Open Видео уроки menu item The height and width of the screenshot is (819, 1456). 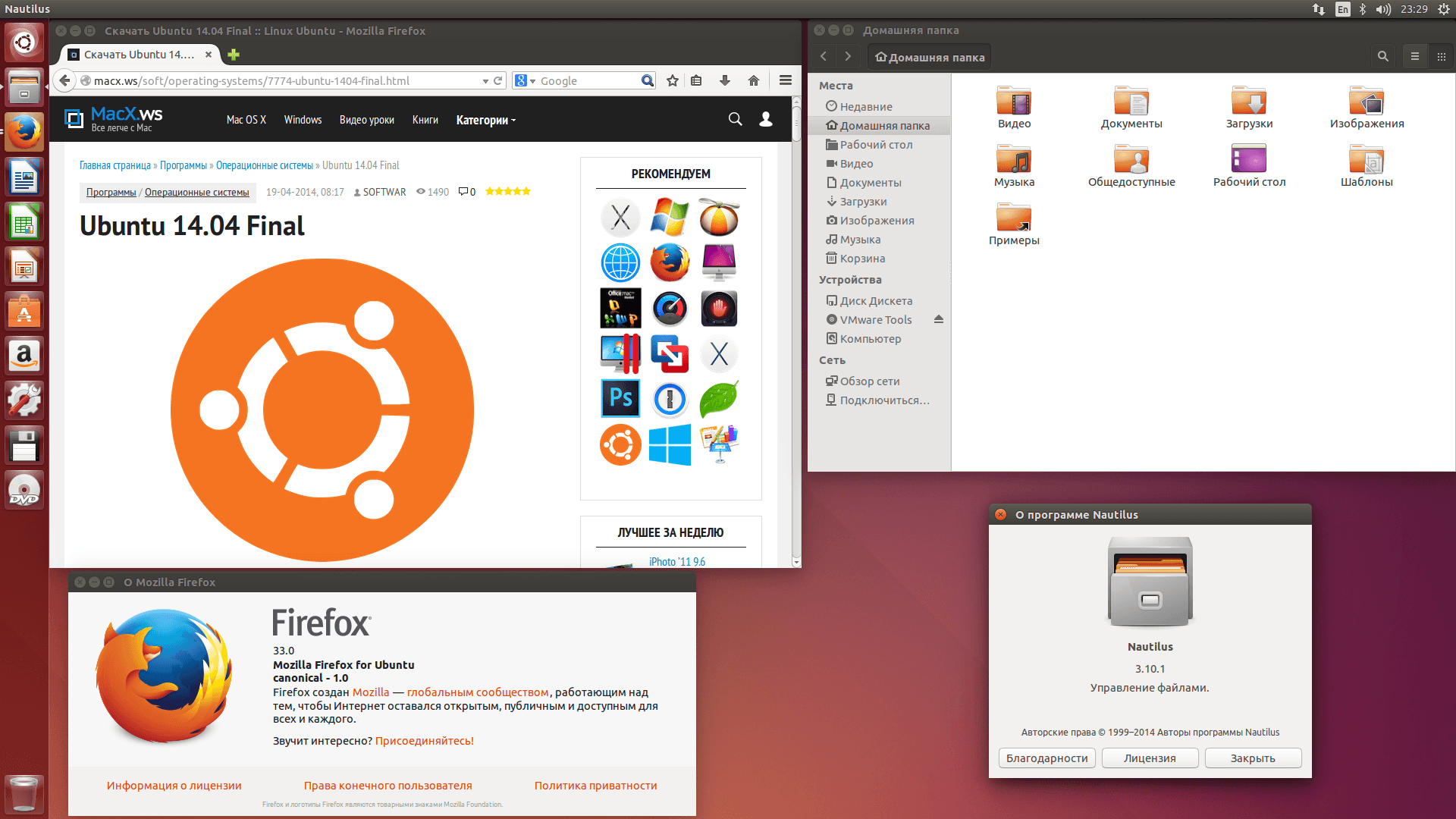366,120
